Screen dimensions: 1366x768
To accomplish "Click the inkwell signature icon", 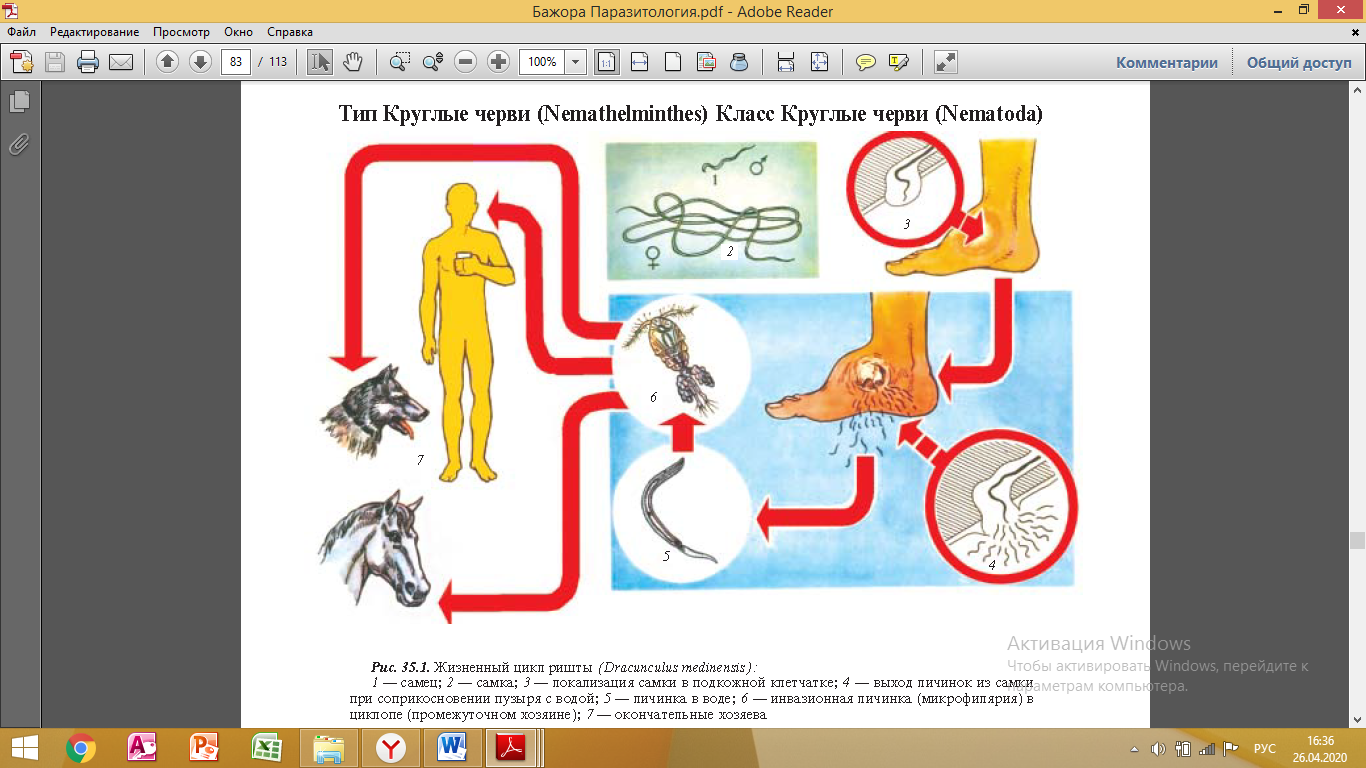I will click(x=739, y=62).
